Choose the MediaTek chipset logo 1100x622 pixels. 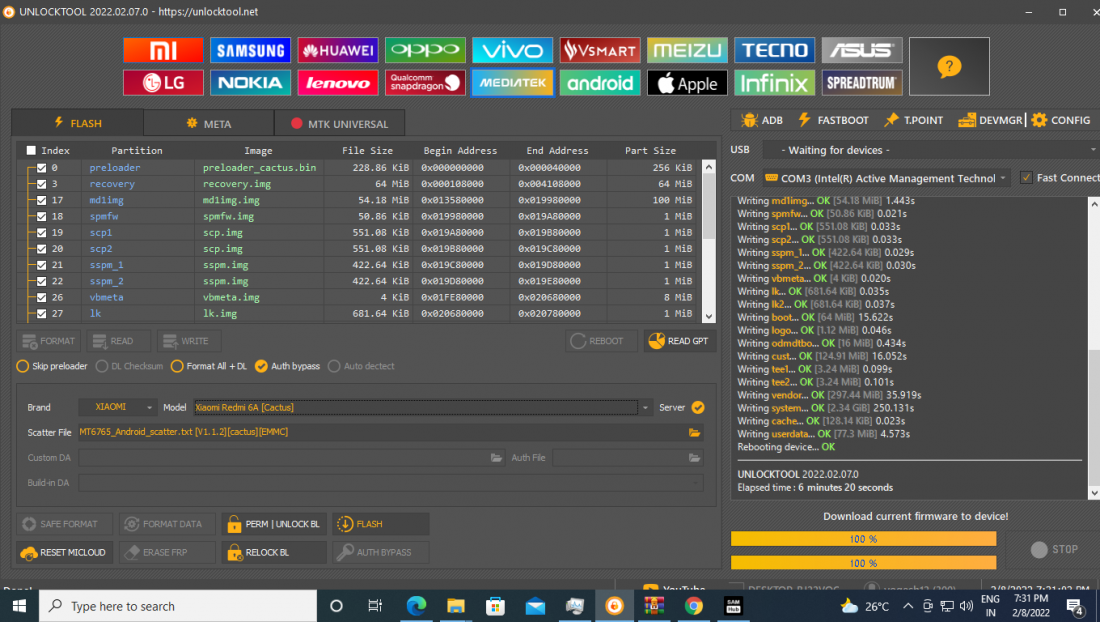point(512,83)
